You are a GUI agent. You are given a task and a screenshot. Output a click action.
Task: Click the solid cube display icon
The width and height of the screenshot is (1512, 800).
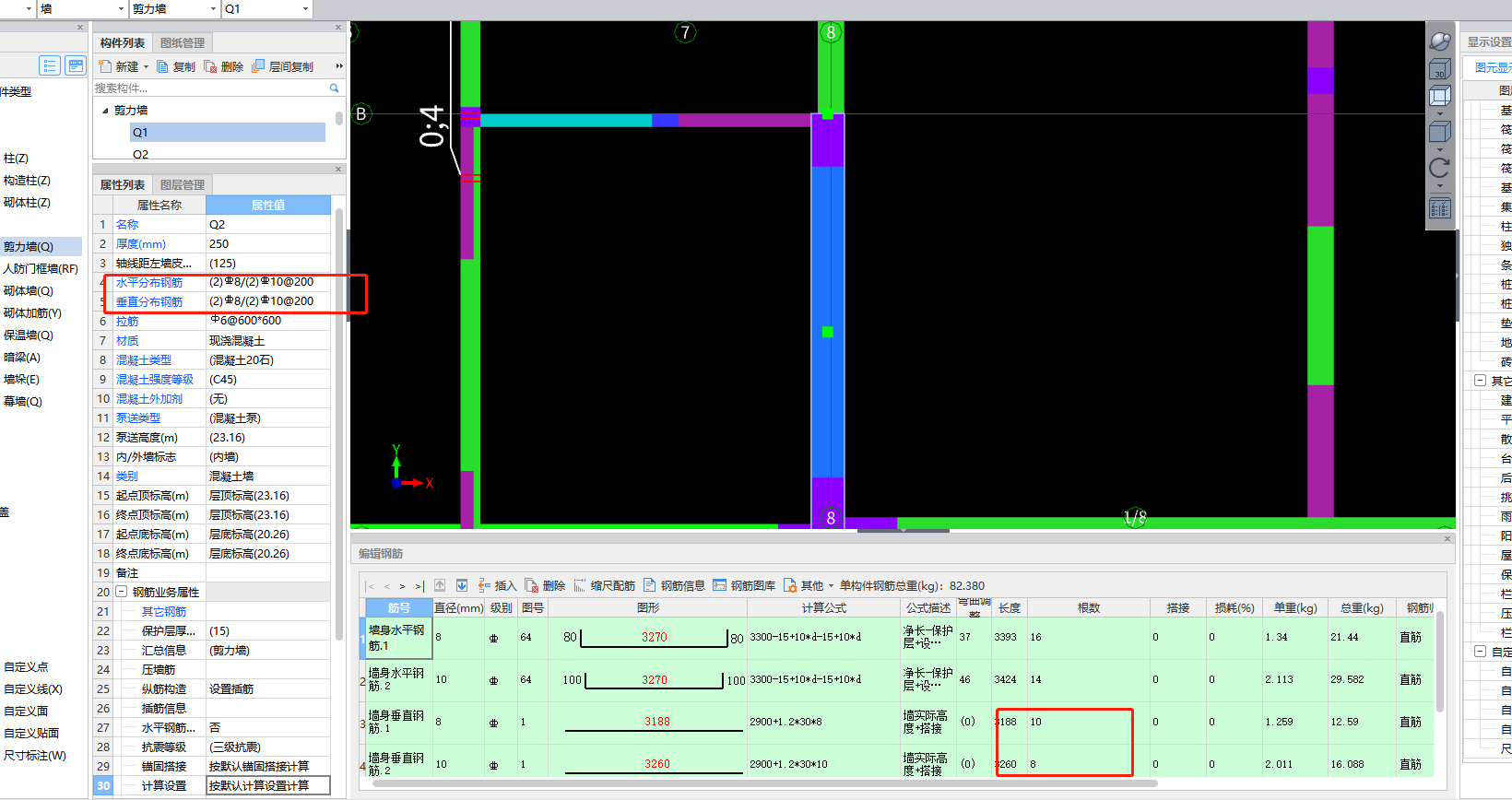click(x=1440, y=132)
